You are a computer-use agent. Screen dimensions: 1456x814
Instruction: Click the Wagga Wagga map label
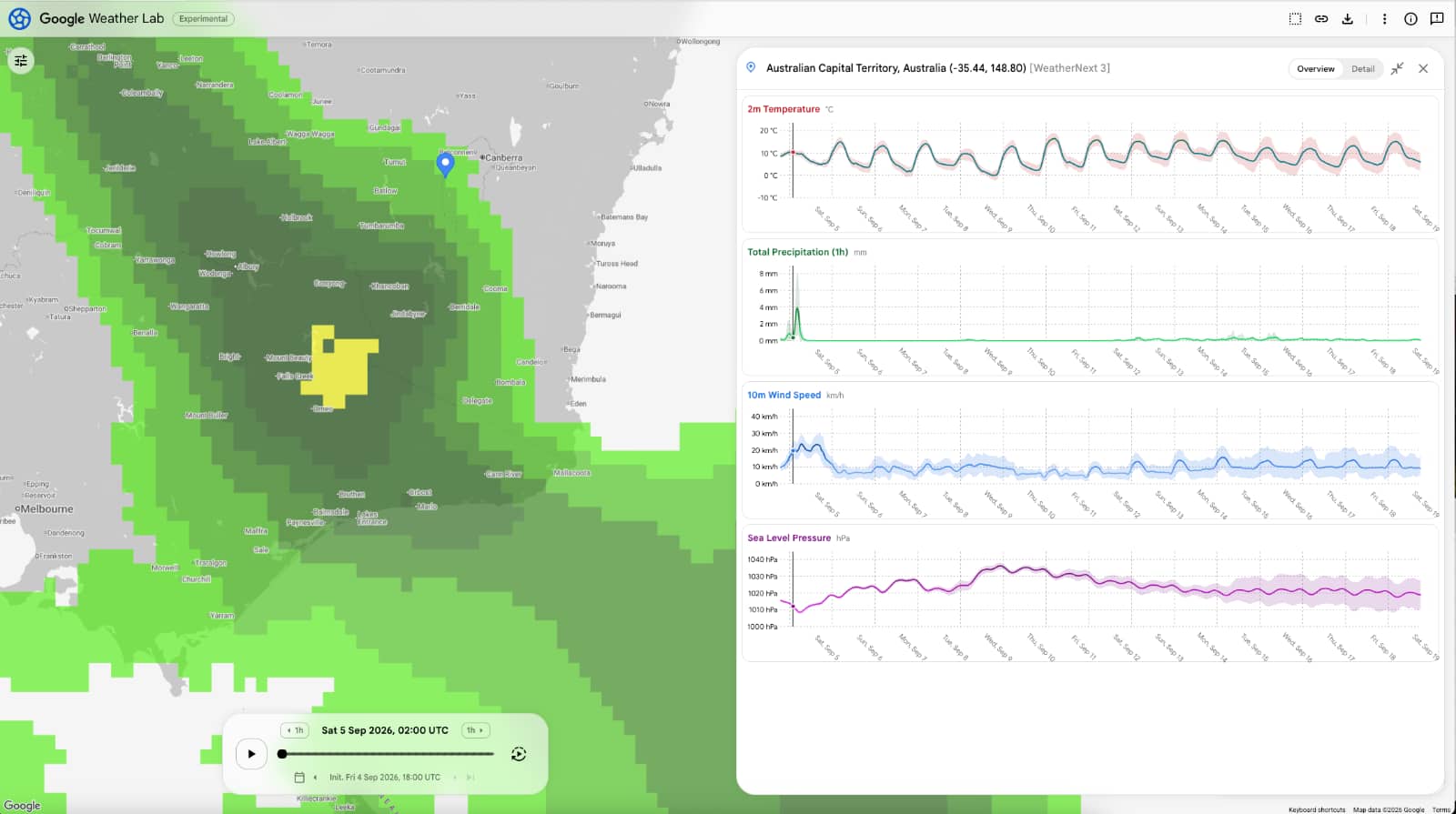pos(310,134)
